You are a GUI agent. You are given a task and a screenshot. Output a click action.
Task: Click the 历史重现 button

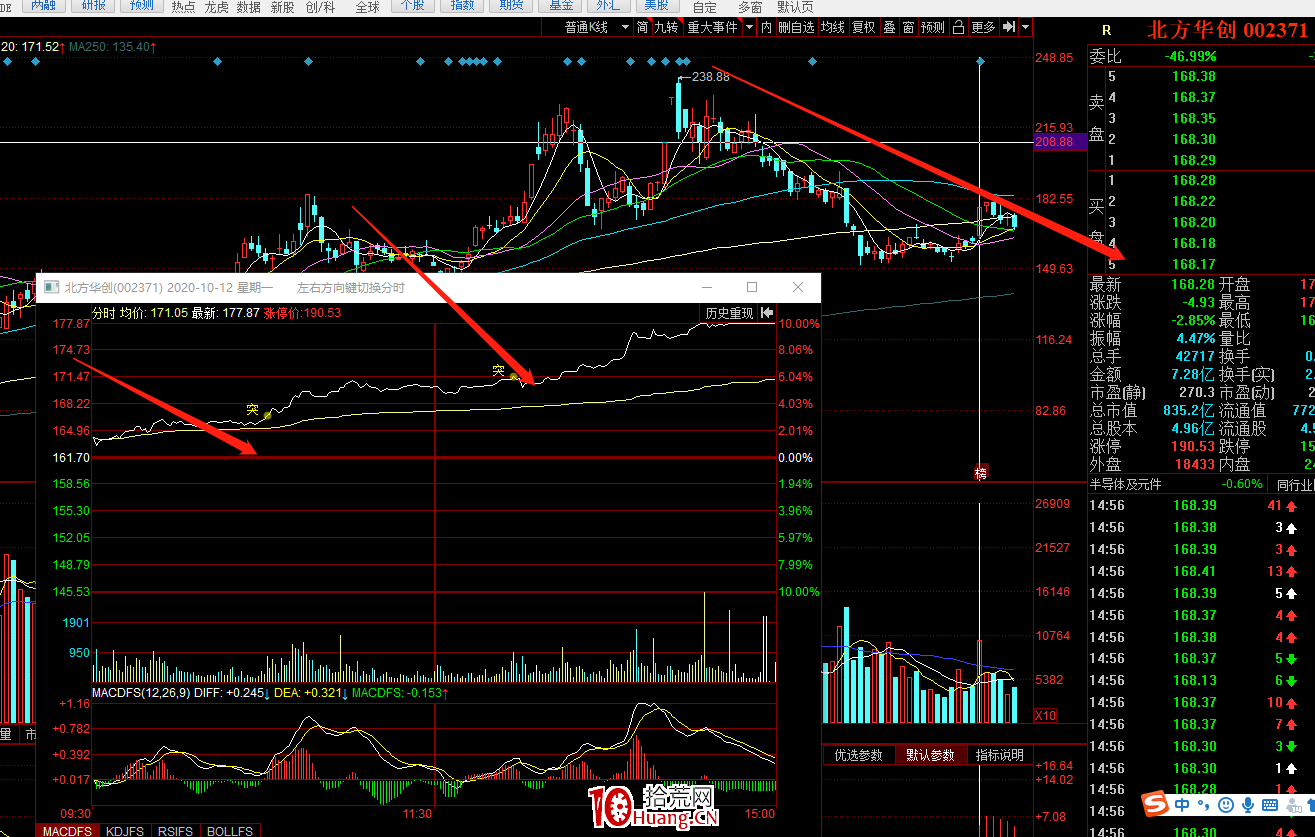[729, 313]
